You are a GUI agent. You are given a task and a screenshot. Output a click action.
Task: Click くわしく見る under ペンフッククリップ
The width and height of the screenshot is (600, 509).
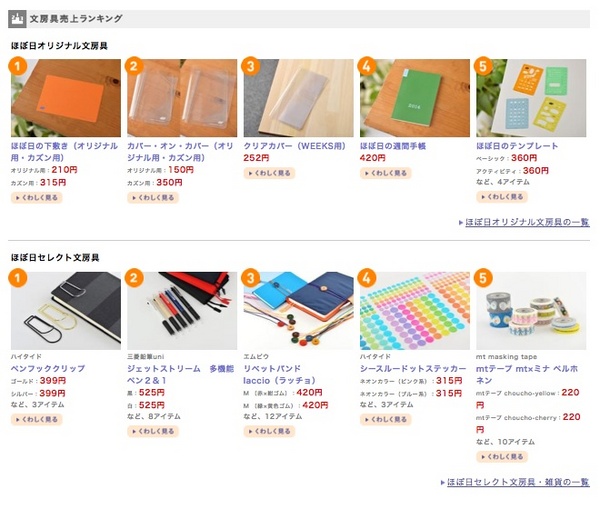(x=36, y=419)
